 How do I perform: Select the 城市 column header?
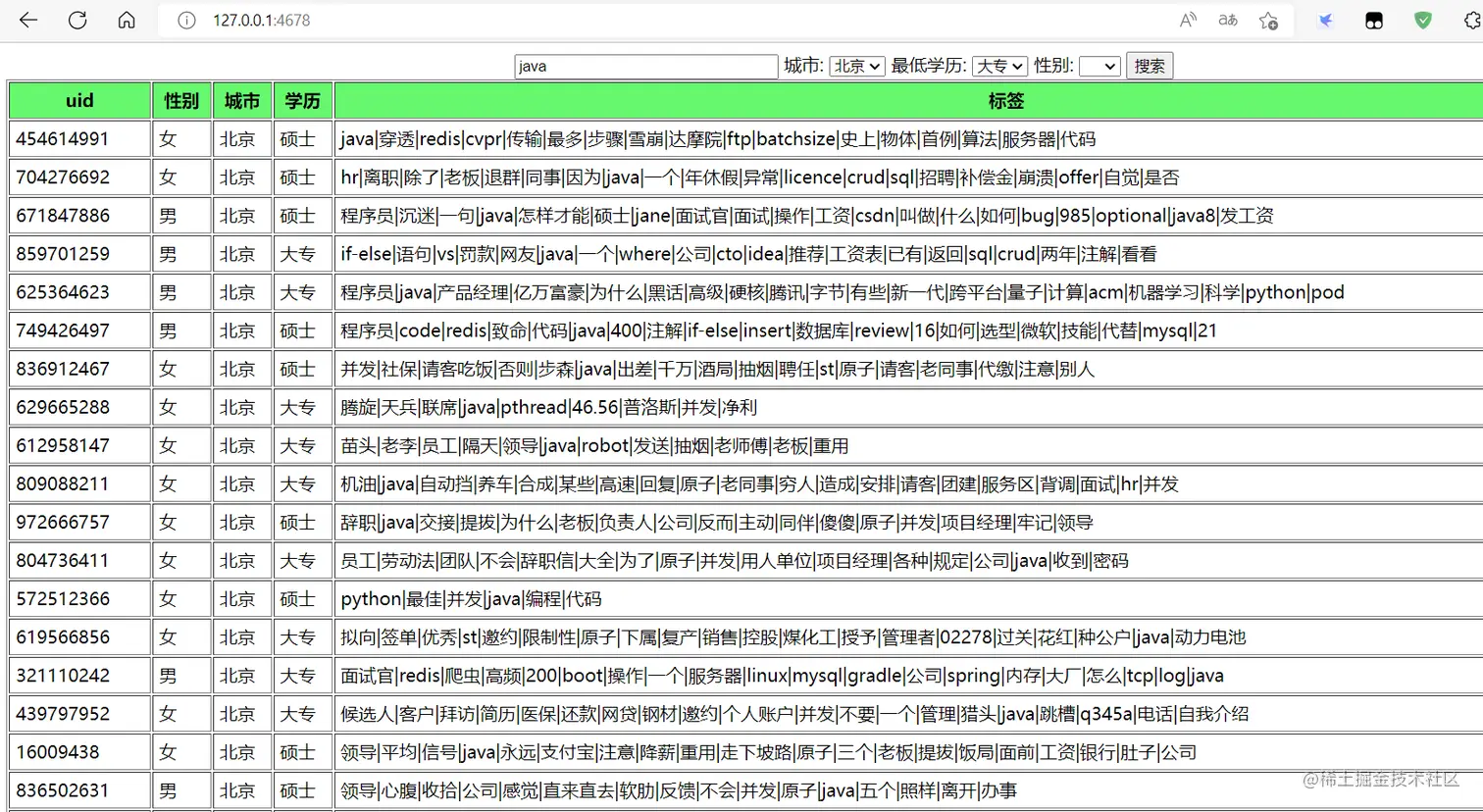(242, 100)
